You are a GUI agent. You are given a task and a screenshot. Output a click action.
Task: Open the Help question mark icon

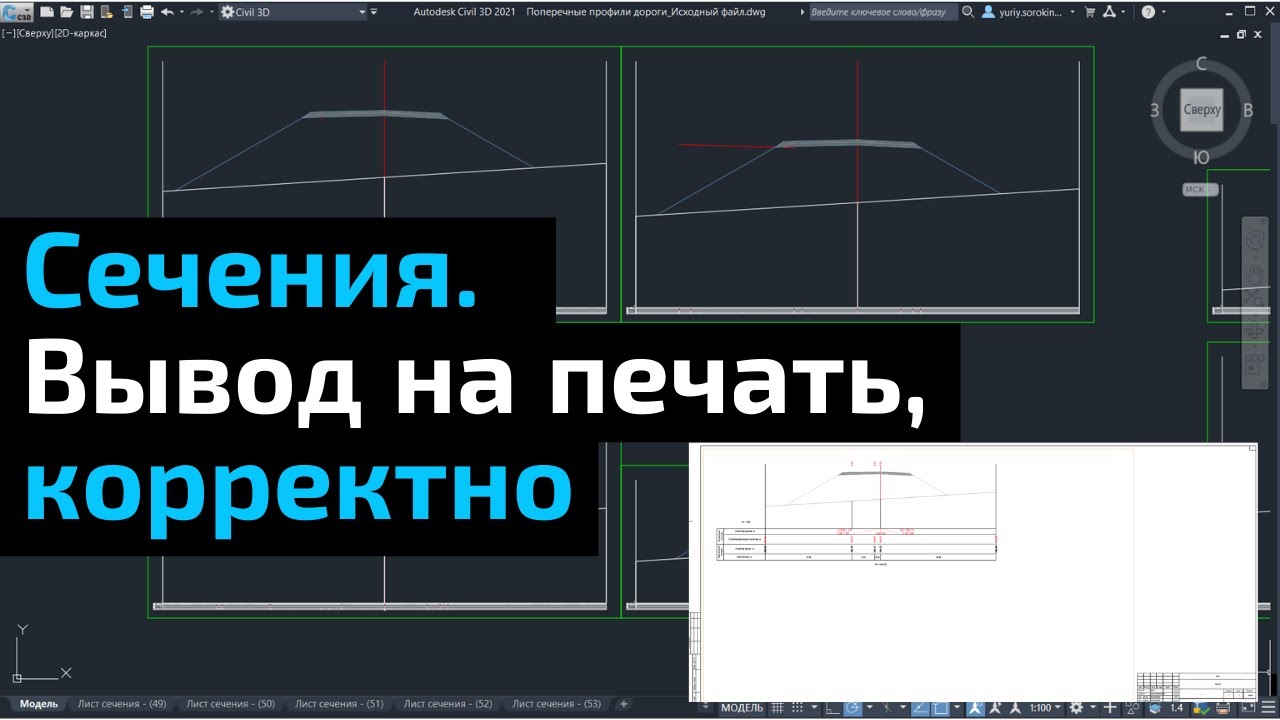(1148, 12)
